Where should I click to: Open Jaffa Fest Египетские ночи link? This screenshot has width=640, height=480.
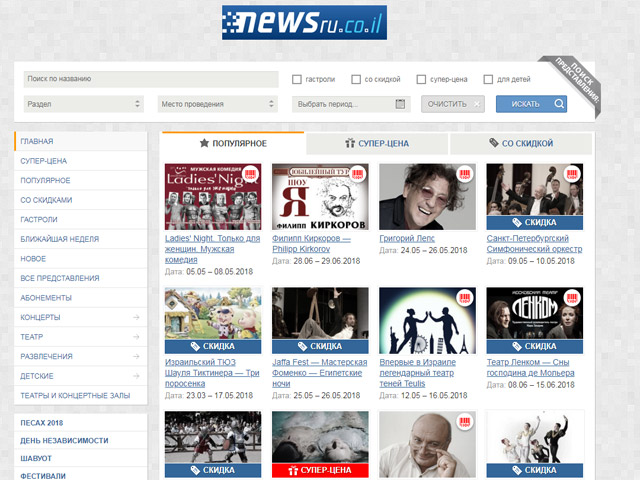[x=320, y=373]
